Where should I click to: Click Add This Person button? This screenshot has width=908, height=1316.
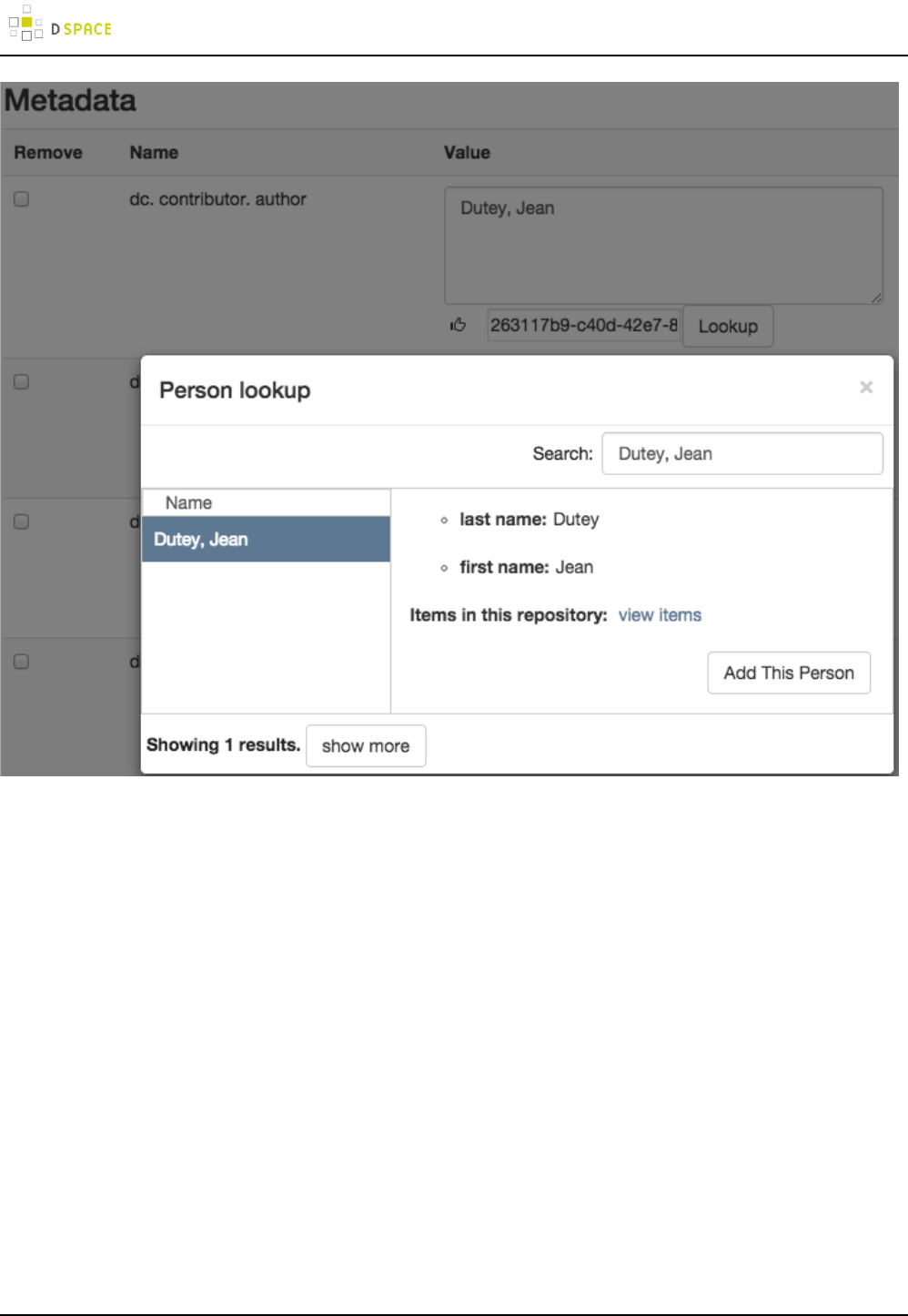point(788,673)
